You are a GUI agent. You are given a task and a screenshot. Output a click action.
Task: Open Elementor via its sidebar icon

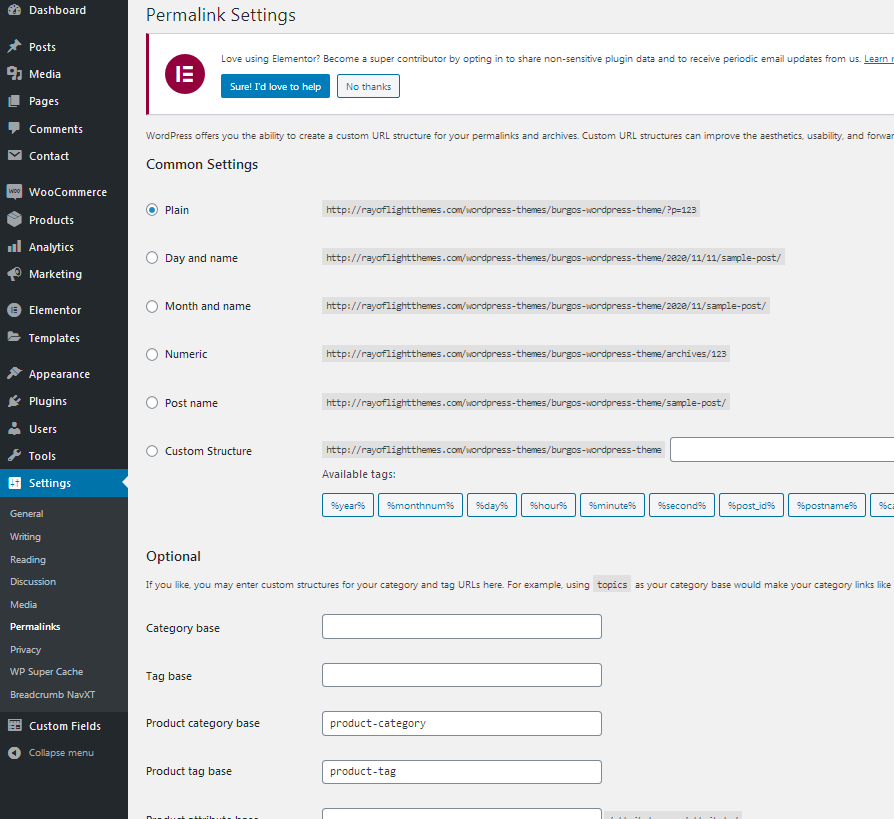(14, 310)
